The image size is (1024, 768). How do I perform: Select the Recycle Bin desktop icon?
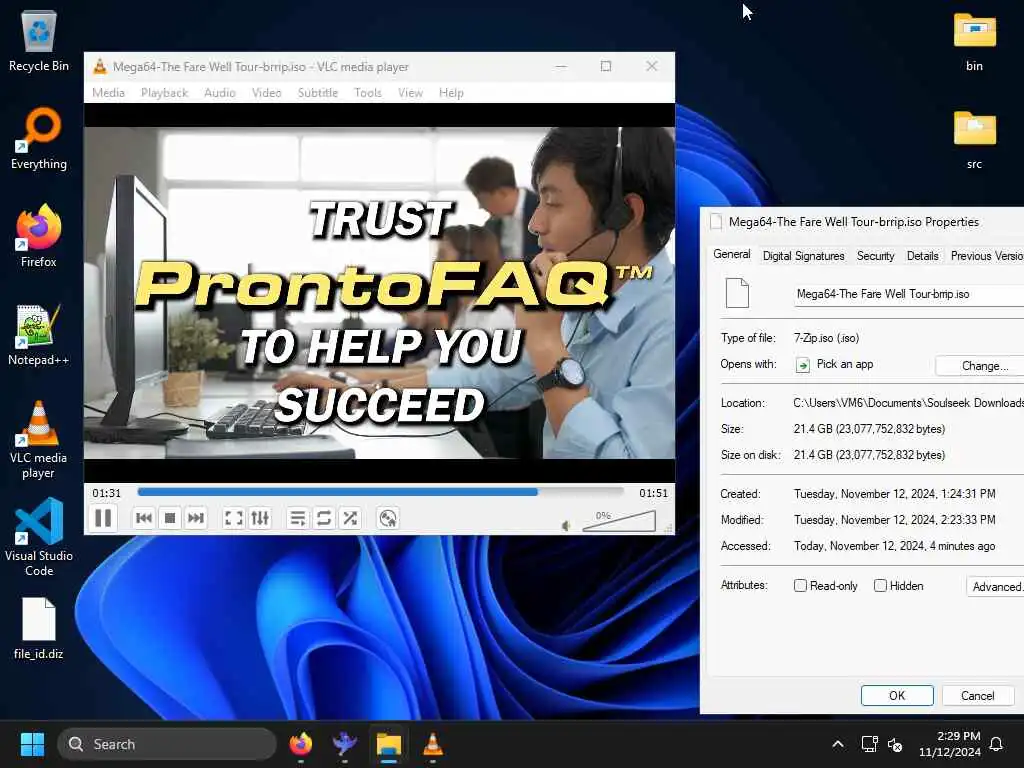39,41
